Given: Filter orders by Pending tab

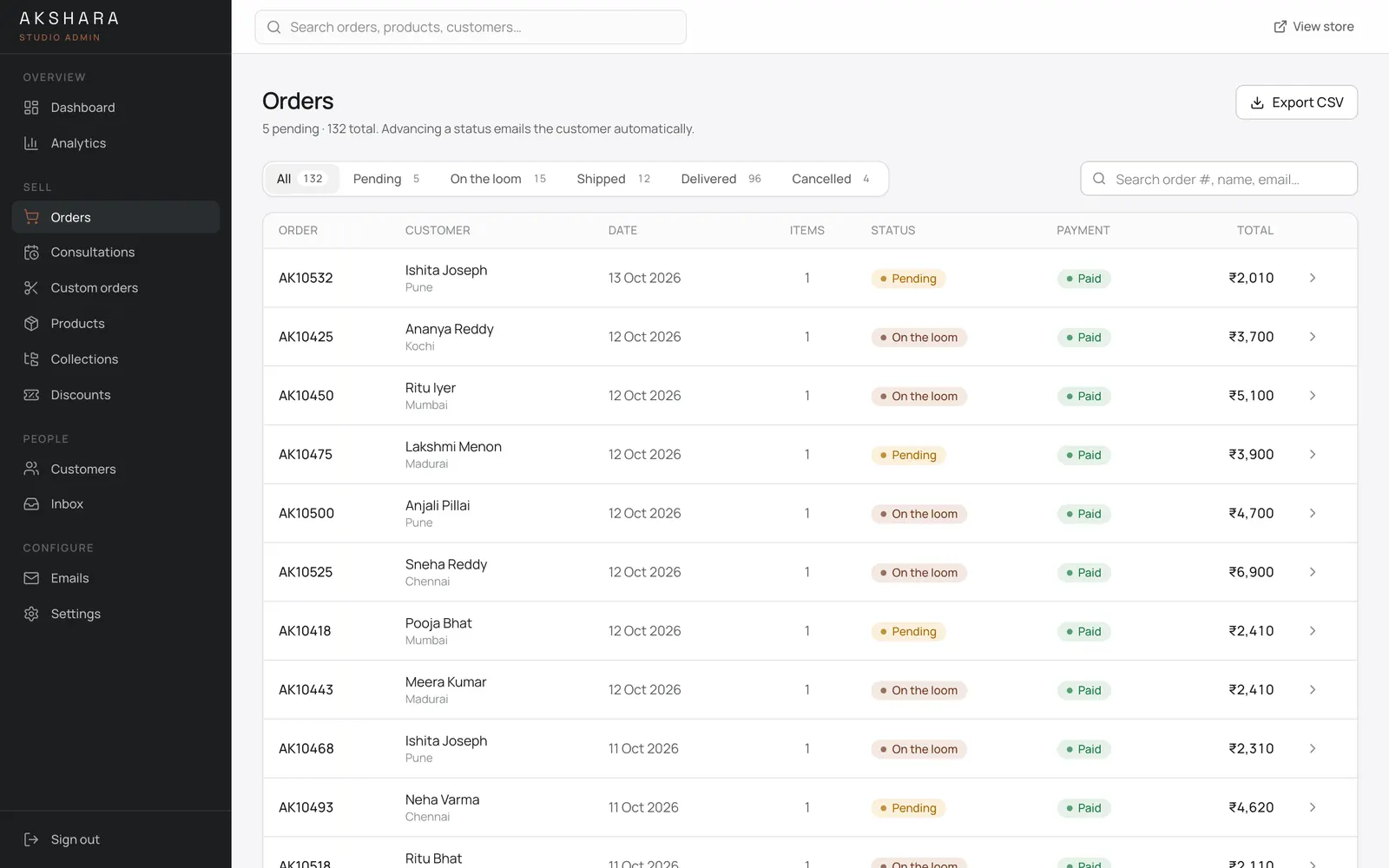Looking at the screenshot, I should pos(387,179).
